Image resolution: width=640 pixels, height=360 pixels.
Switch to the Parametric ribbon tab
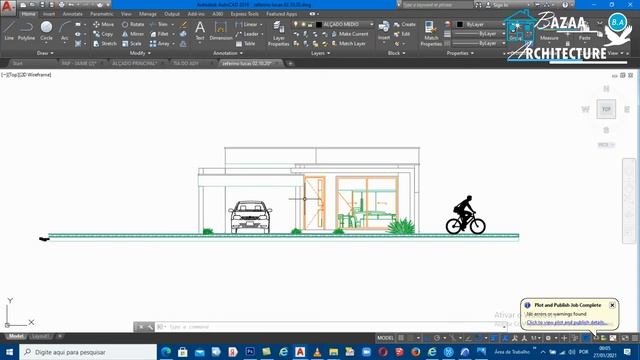(x=102, y=14)
